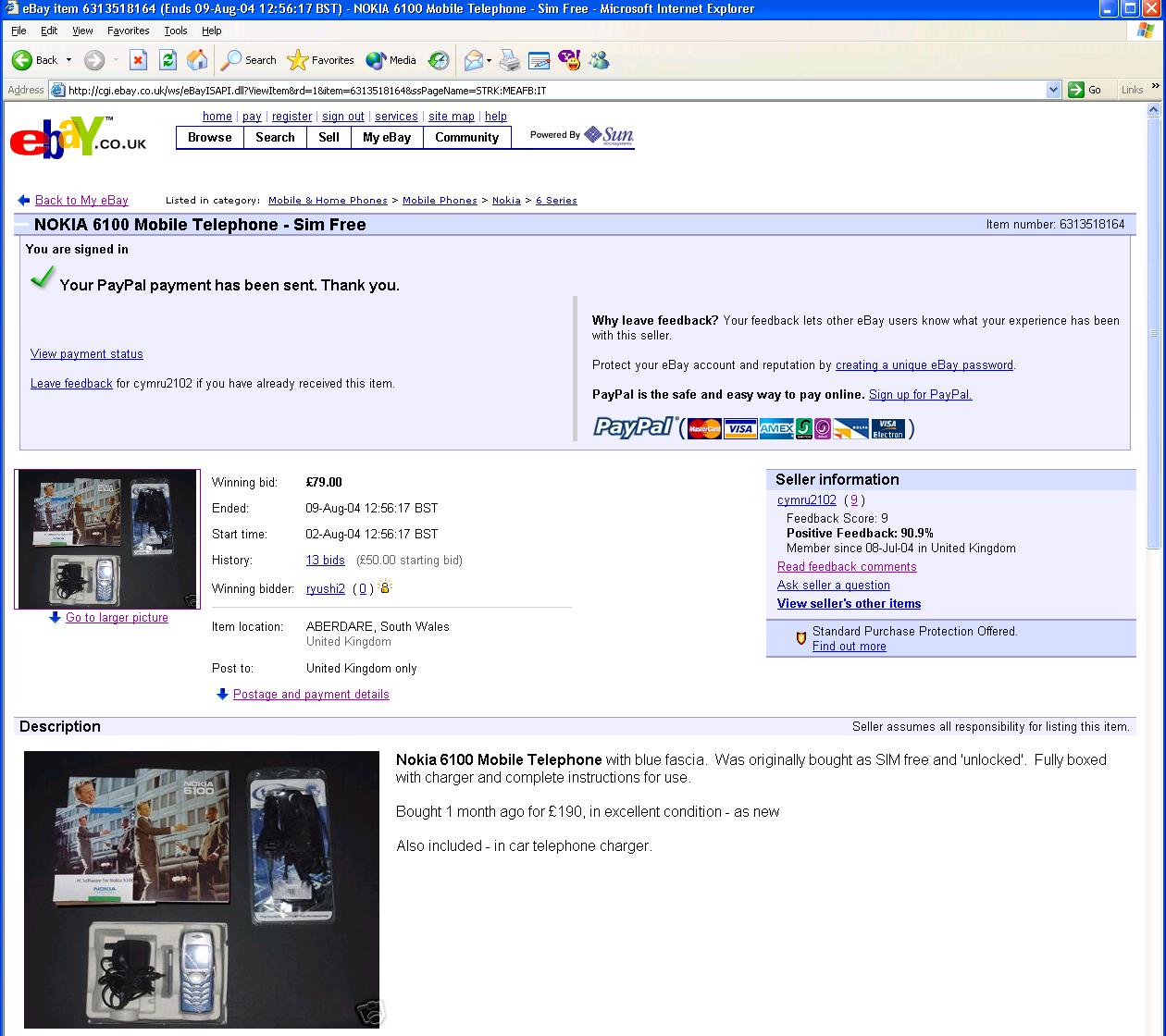Open the Windows Messenger people icon
1166x1036 pixels.
pos(600,60)
